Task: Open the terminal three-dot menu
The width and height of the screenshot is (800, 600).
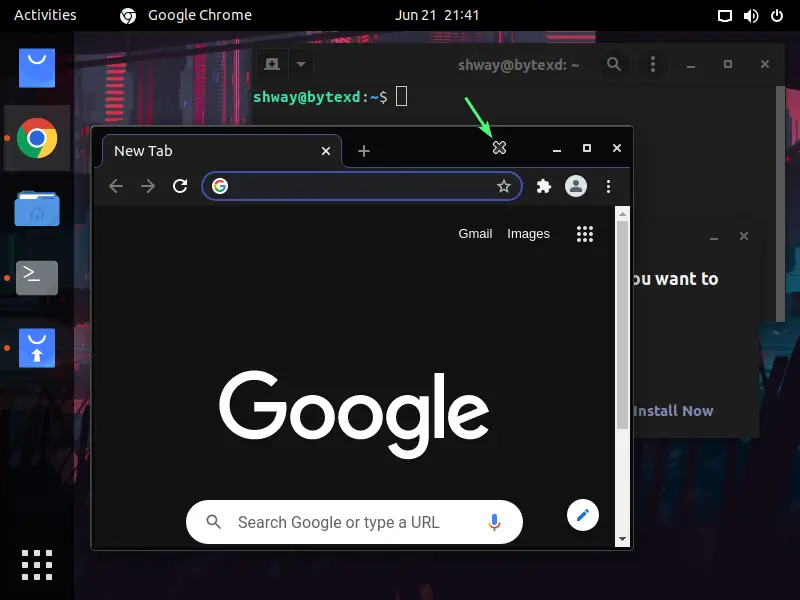Action: [653, 64]
